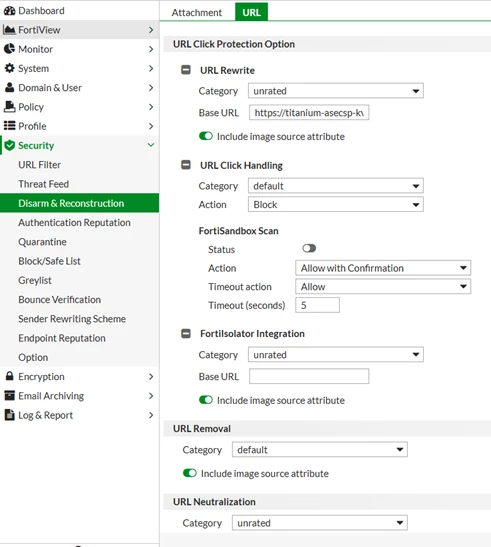
Task: Open URL Removal Category dropdown
Action: coord(320,450)
